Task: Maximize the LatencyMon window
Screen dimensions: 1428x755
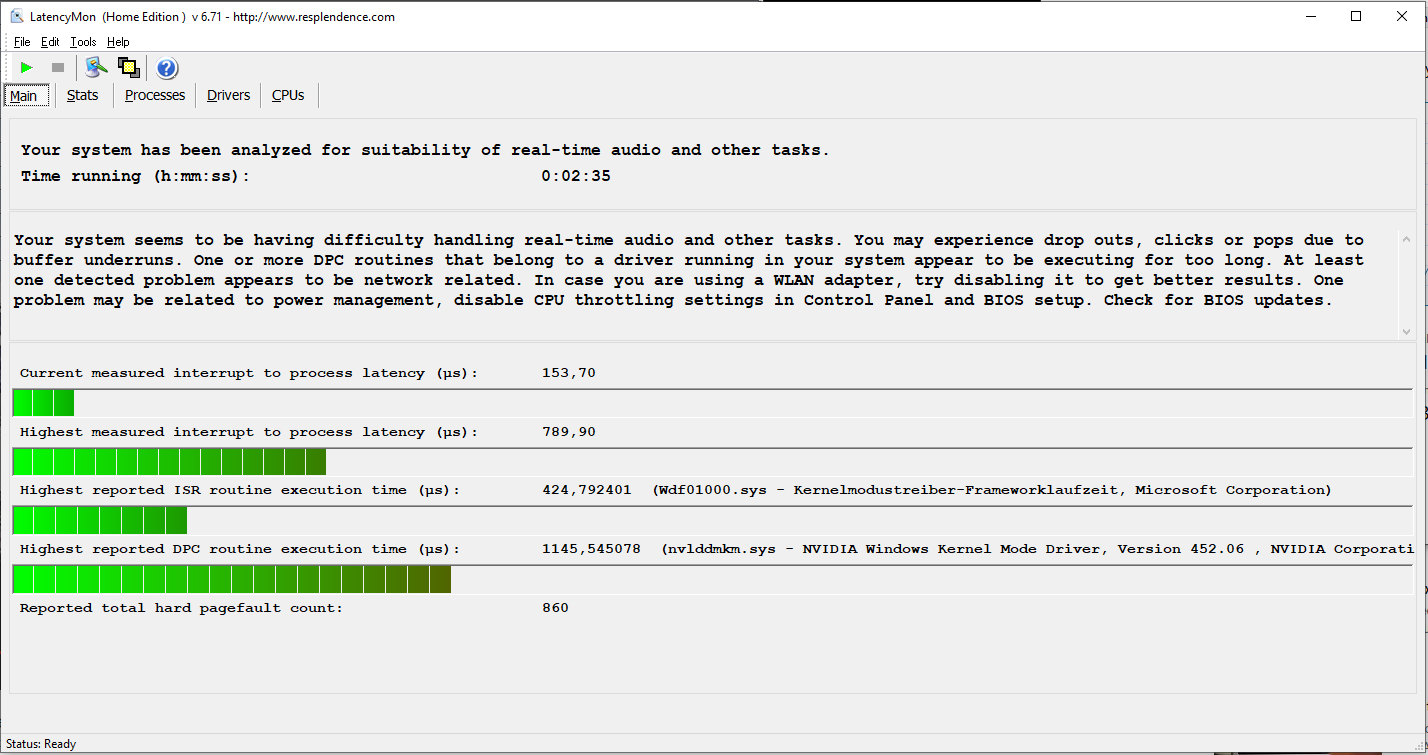Action: [1356, 16]
